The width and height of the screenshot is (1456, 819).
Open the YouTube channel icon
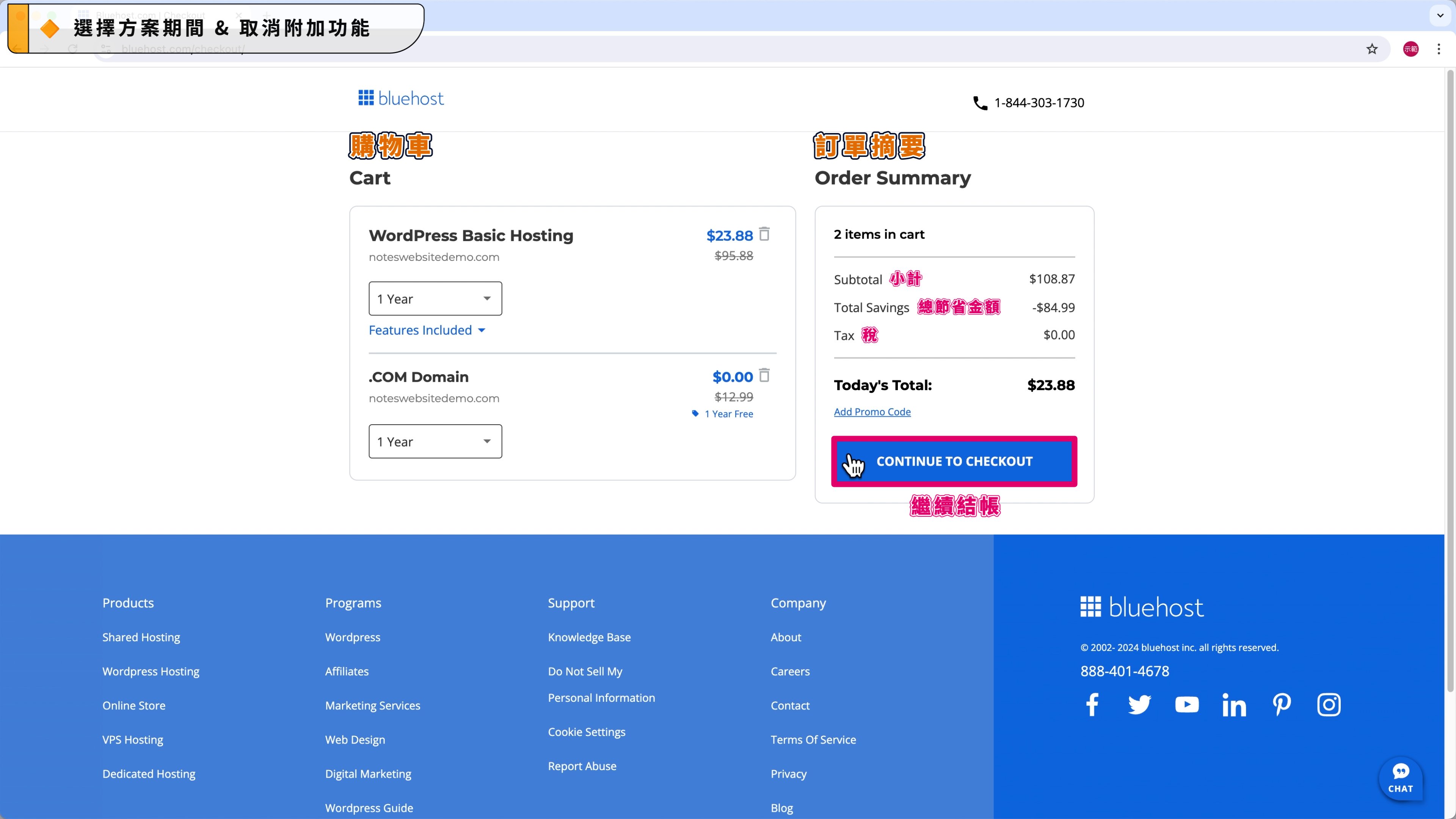click(1186, 704)
